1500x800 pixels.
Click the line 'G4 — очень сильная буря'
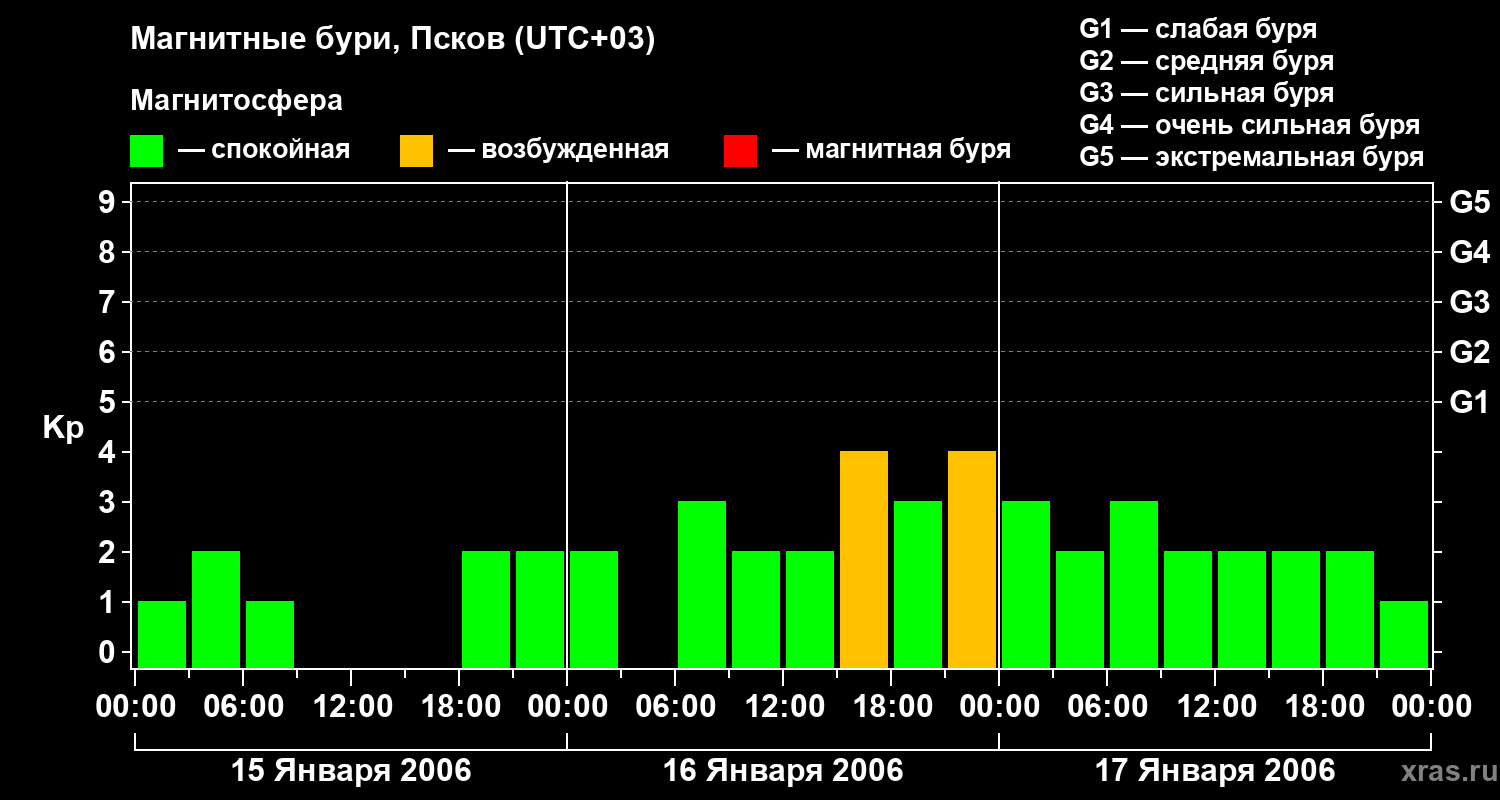(x=1250, y=125)
